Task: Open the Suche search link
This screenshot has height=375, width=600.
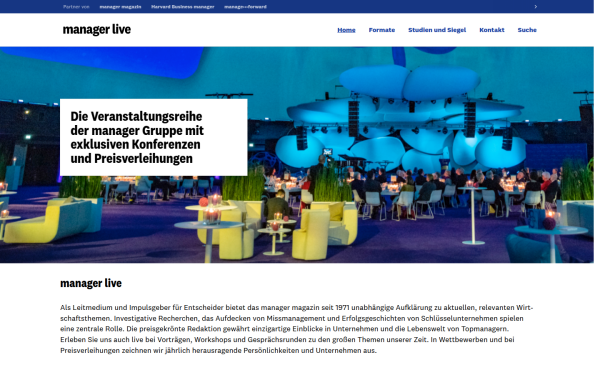Action: point(527,30)
